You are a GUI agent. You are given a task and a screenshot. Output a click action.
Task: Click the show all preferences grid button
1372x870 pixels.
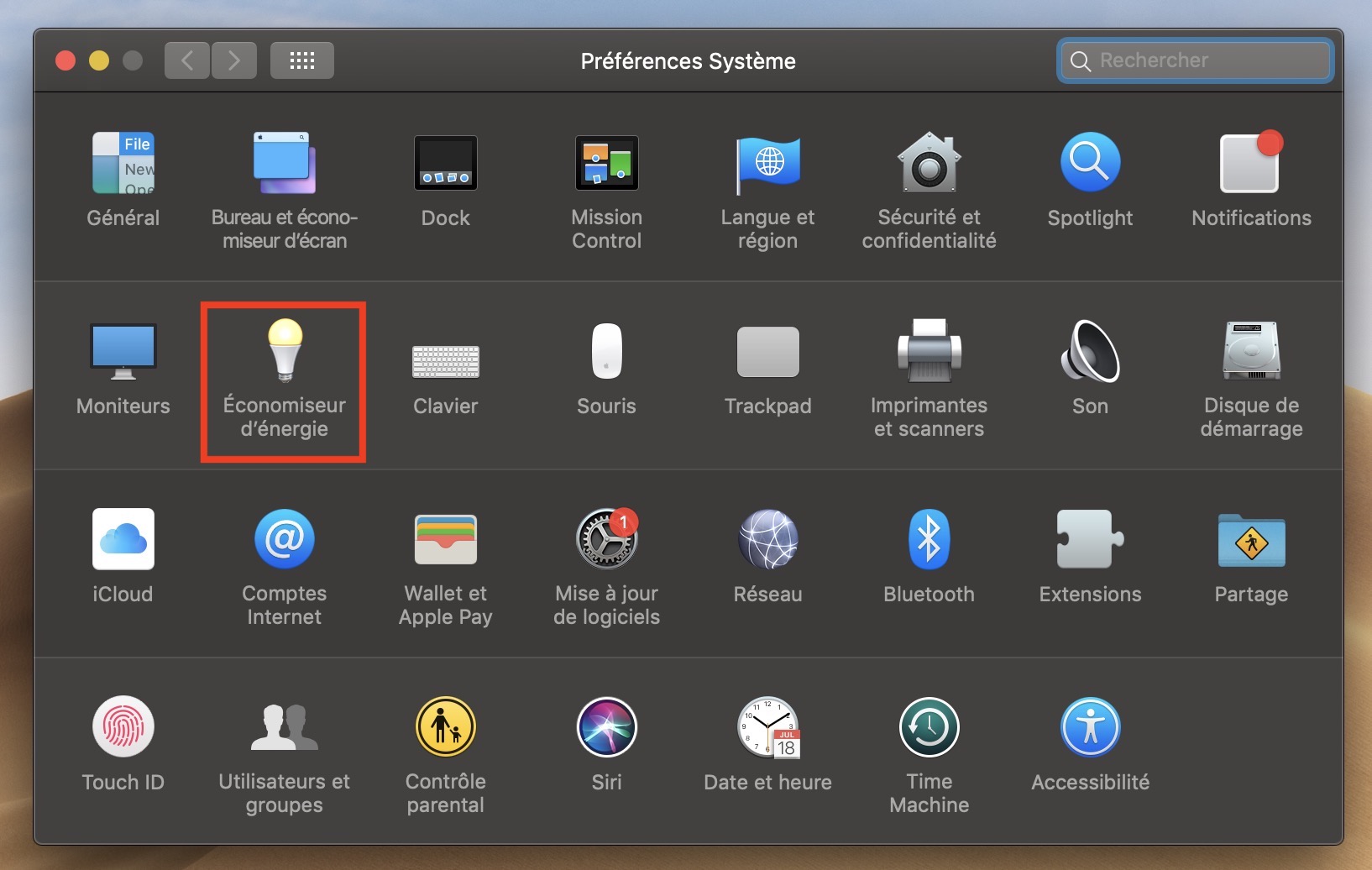302,60
